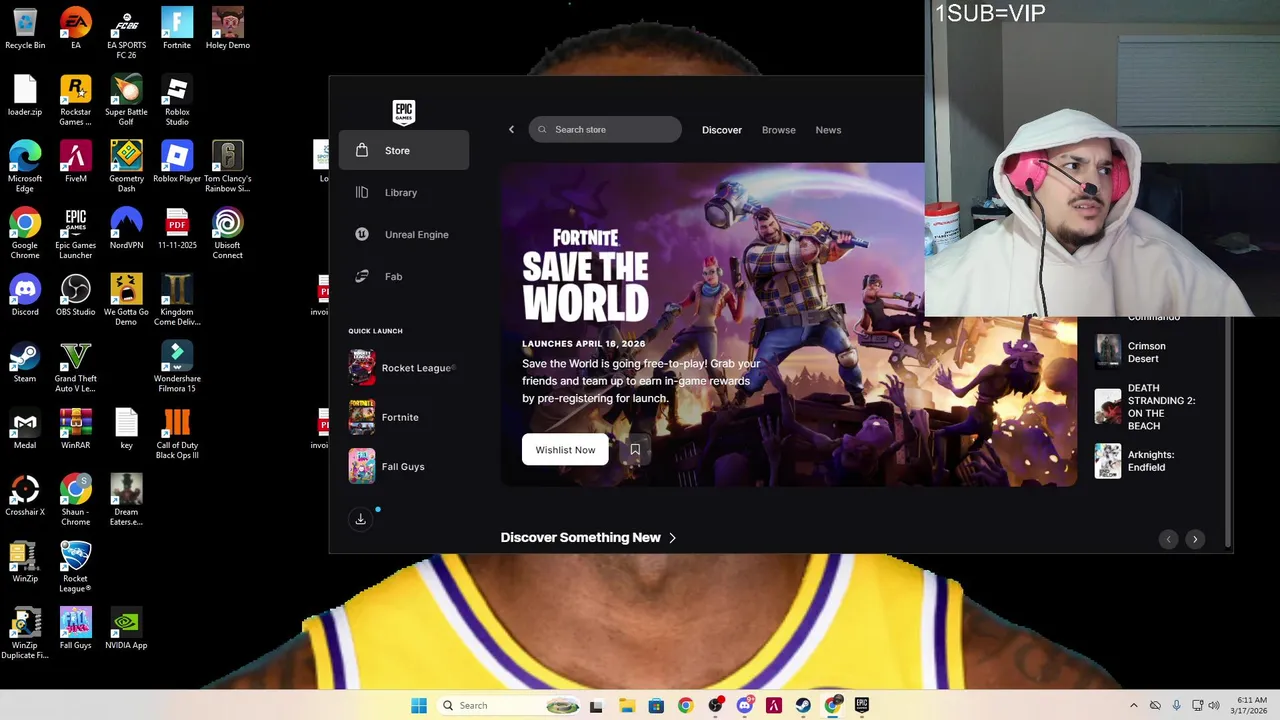
Task: Switch to the News tab
Action: coord(828,130)
